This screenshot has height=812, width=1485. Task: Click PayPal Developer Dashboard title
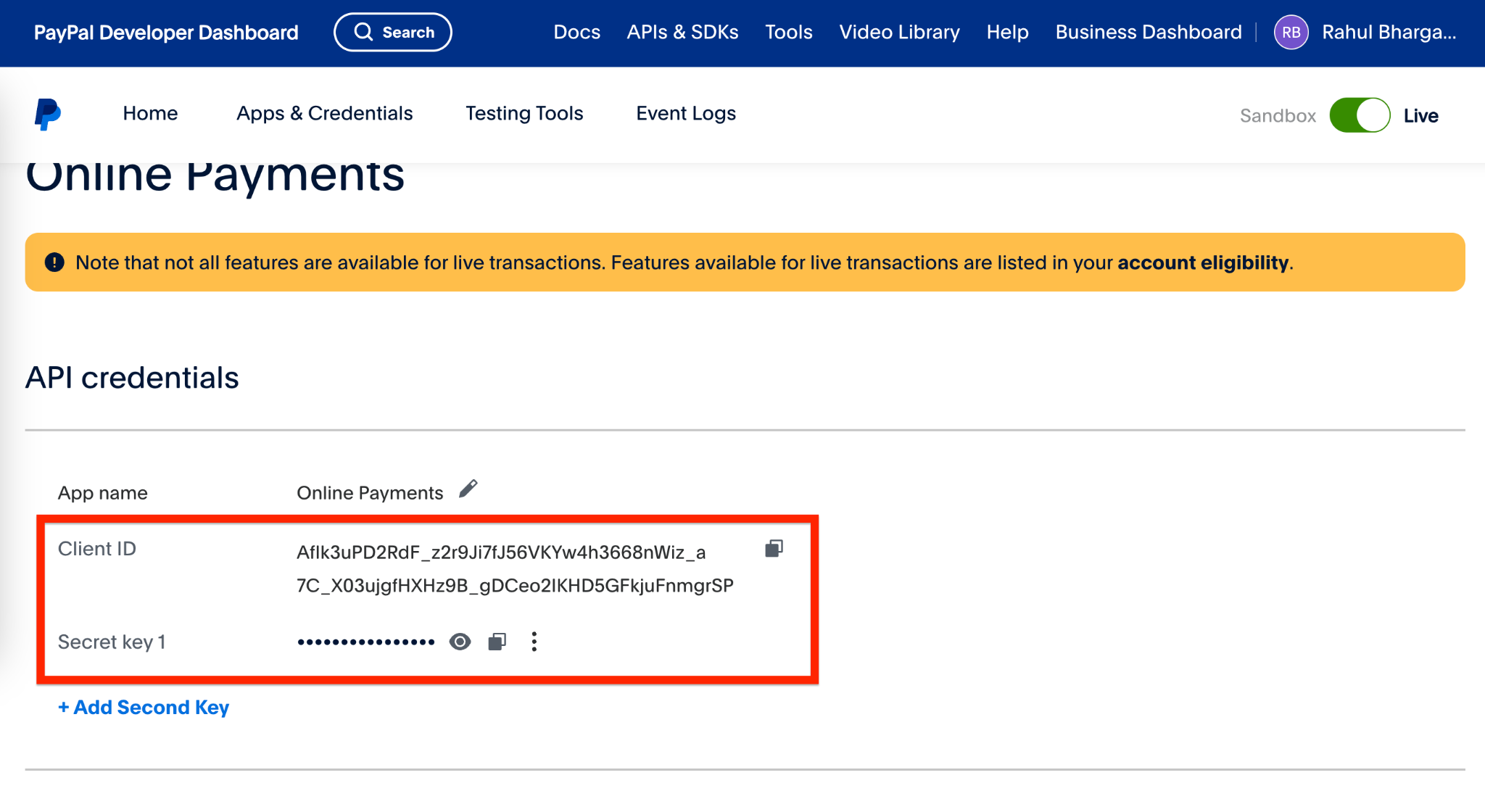tap(166, 33)
